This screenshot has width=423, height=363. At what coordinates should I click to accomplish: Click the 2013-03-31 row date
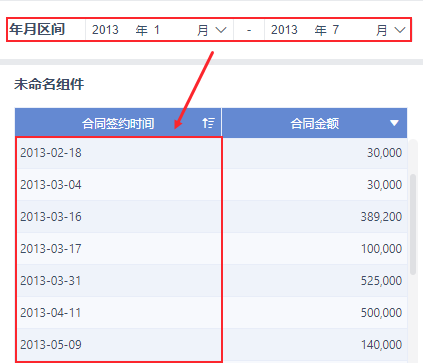pyautogui.click(x=51, y=281)
